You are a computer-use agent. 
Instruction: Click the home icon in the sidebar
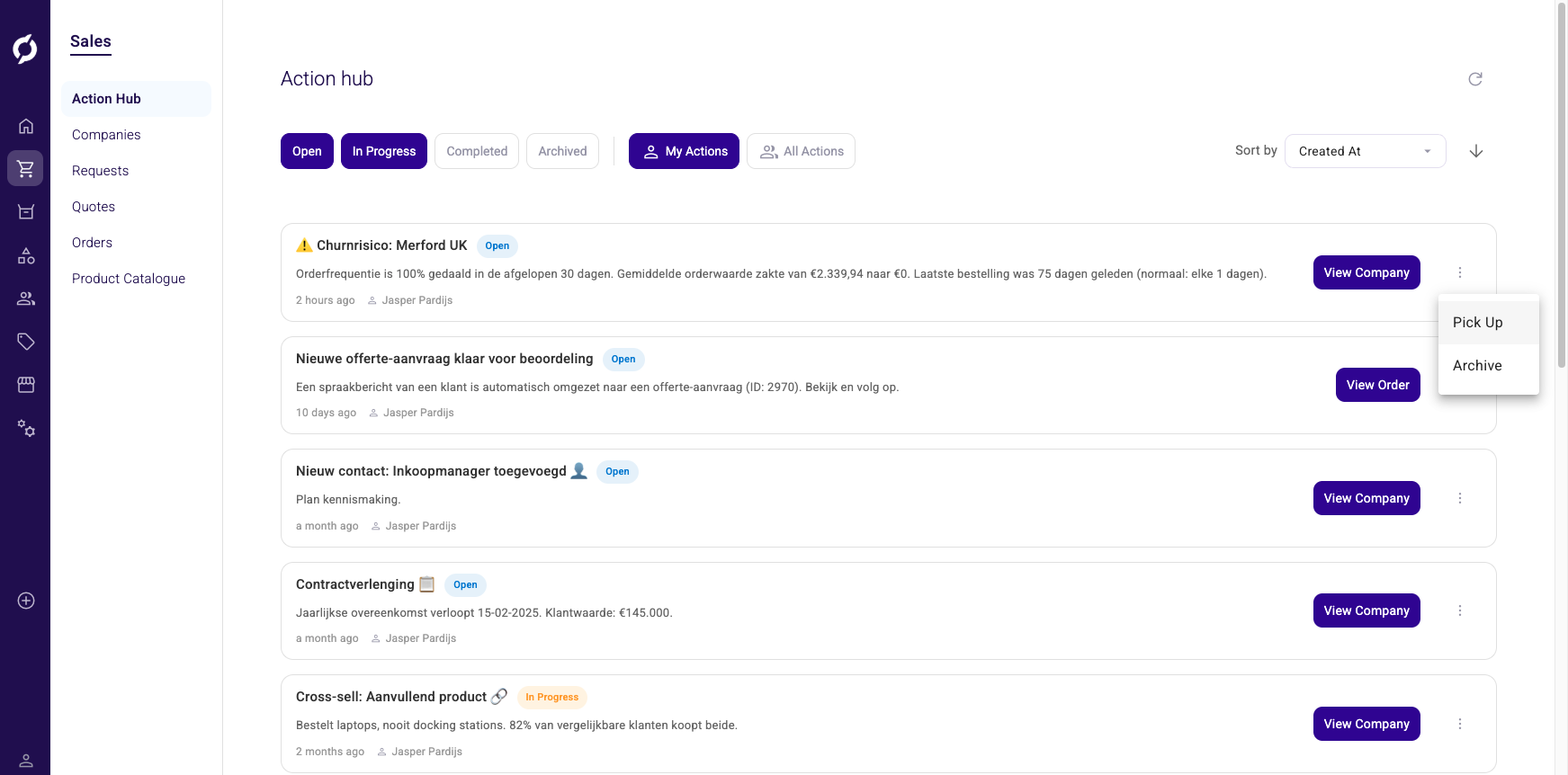pyautogui.click(x=26, y=126)
